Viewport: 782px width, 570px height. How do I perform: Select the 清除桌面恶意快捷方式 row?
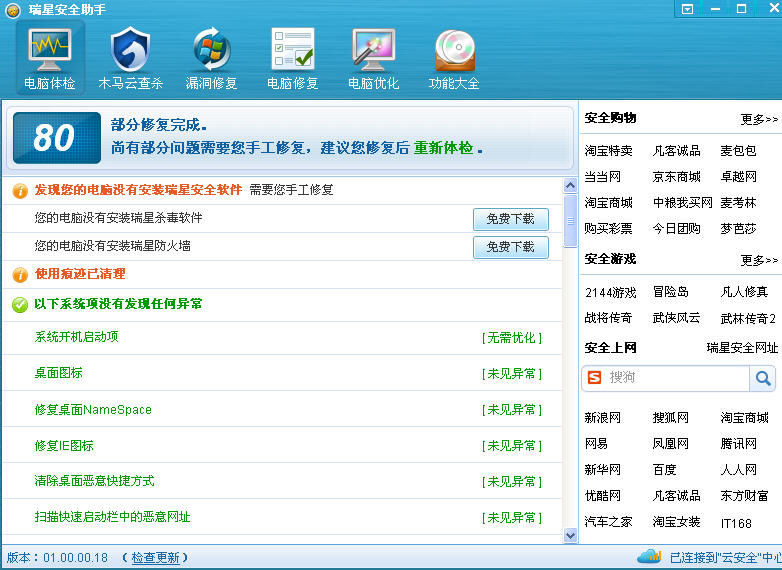click(282, 481)
